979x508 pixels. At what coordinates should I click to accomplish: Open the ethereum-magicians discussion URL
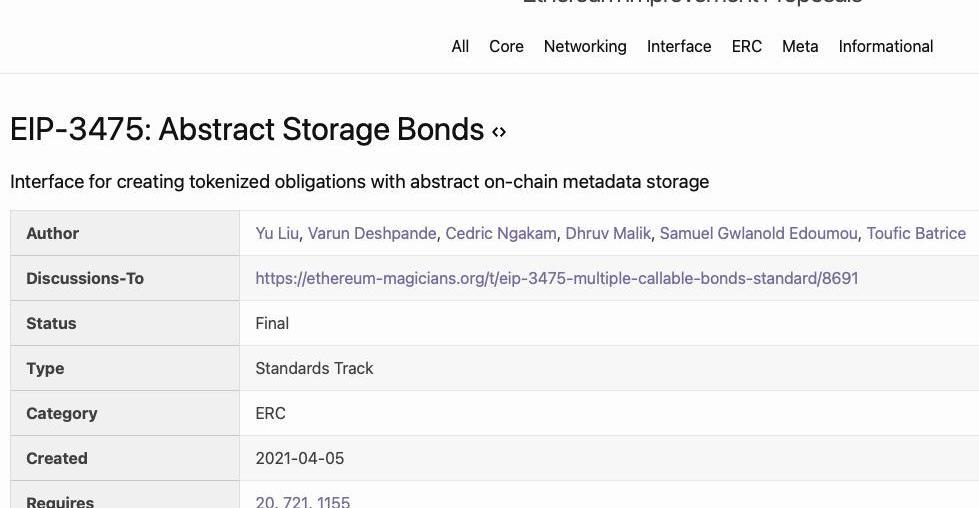coord(556,278)
